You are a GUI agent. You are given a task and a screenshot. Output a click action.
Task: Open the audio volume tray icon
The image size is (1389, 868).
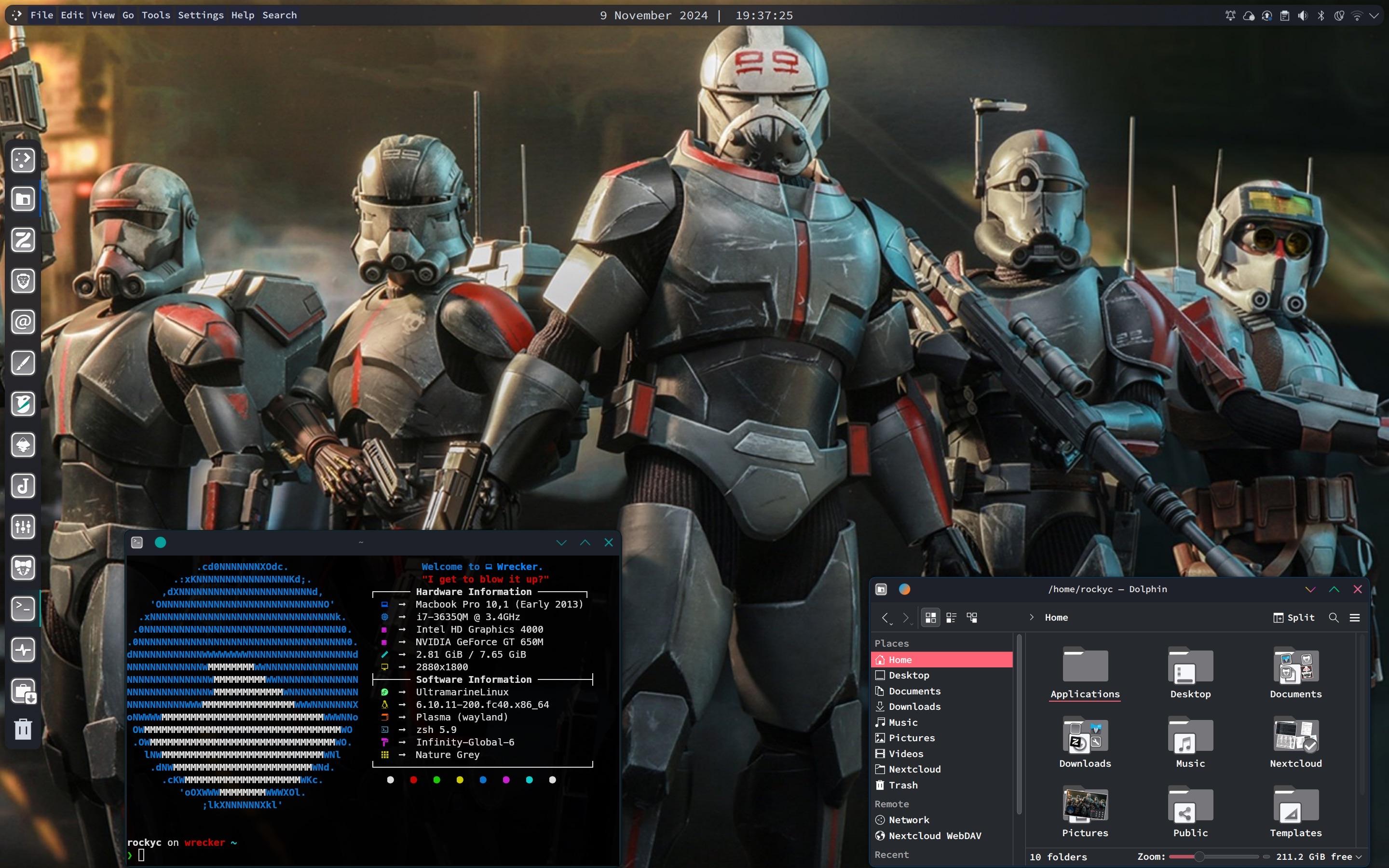(1303, 15)
